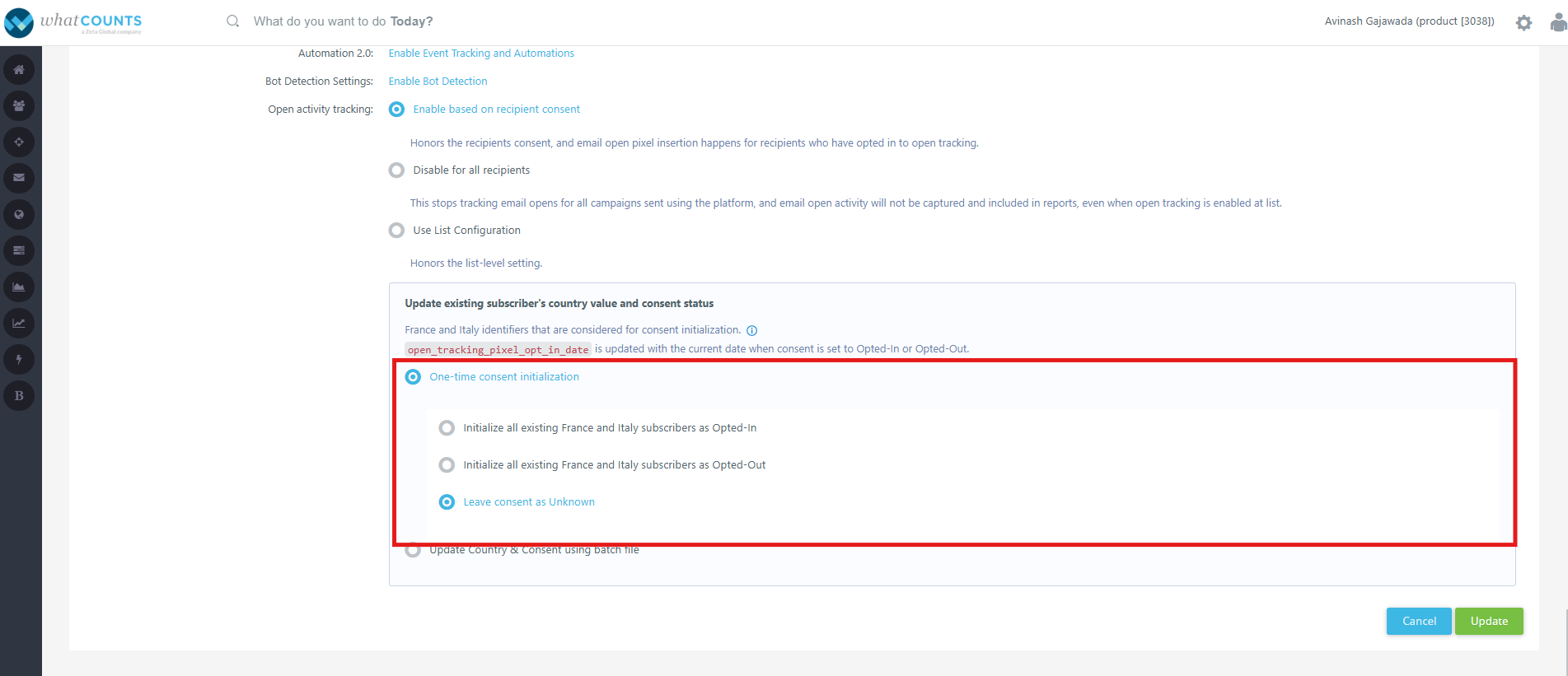Click the crosshair target icon in sidebar
Viewport: 1568px width, 676px height.
tap(19, 142)
